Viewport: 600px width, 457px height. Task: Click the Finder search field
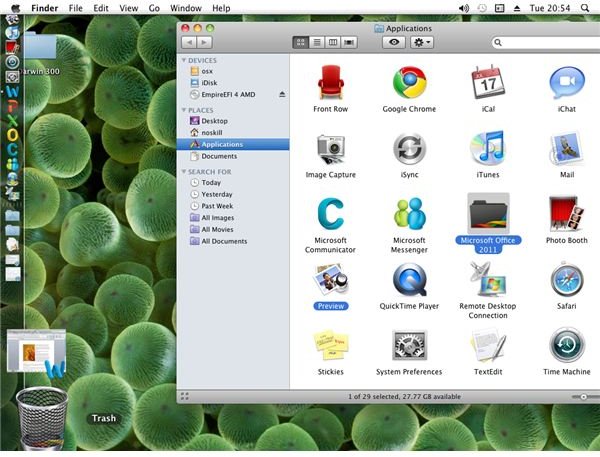(x=546, y=42)
